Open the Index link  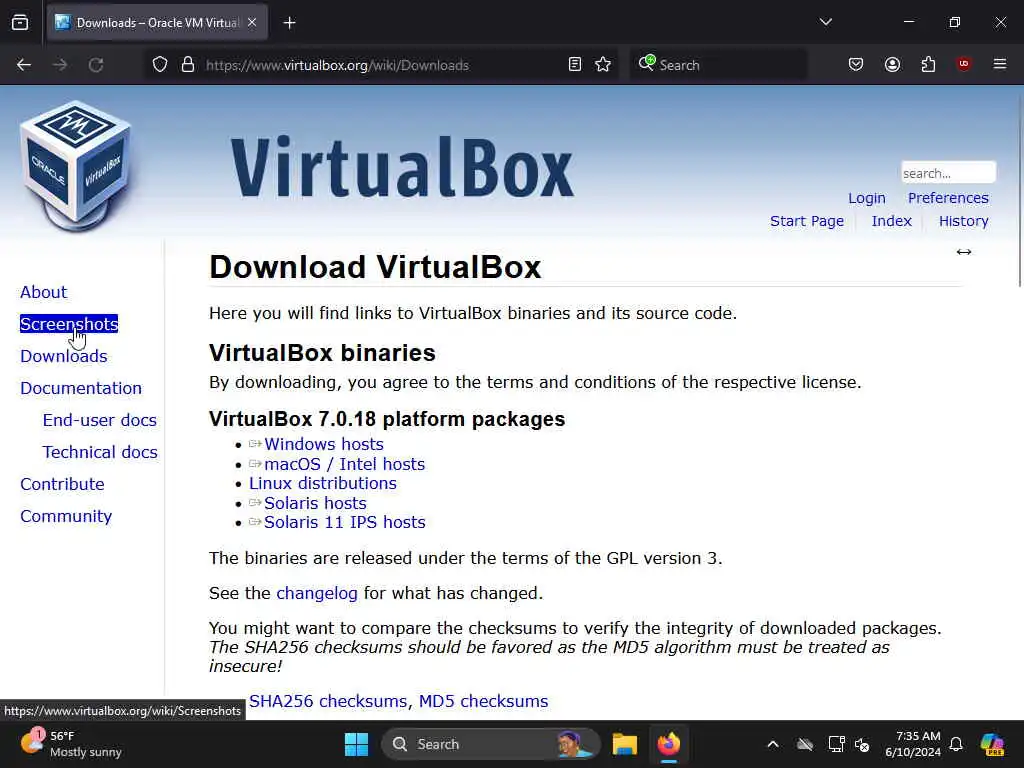tap(891, 221)
